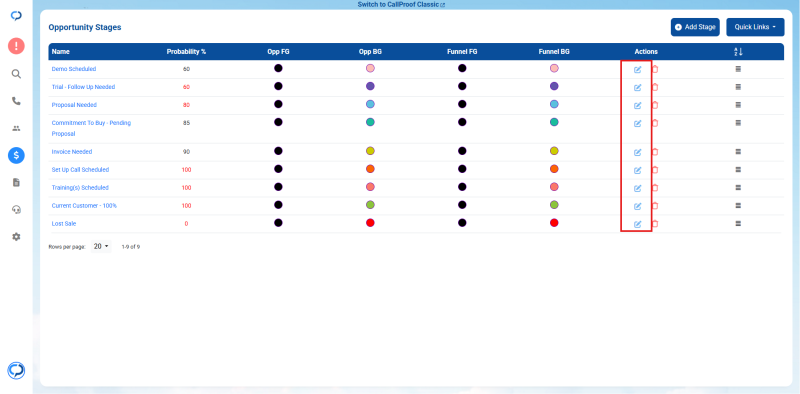
Task: Open the Trial - Follow Up Needed link
Action: pos(83,87)
